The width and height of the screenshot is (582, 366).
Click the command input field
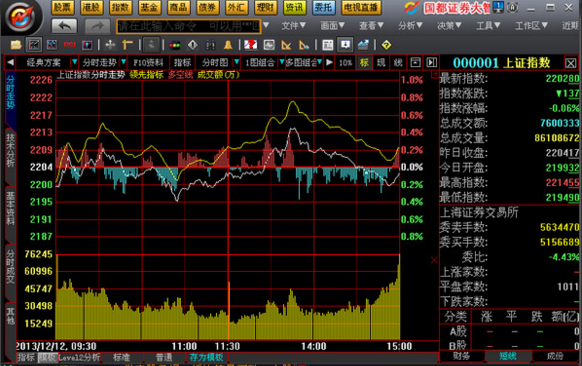(189, 26)
